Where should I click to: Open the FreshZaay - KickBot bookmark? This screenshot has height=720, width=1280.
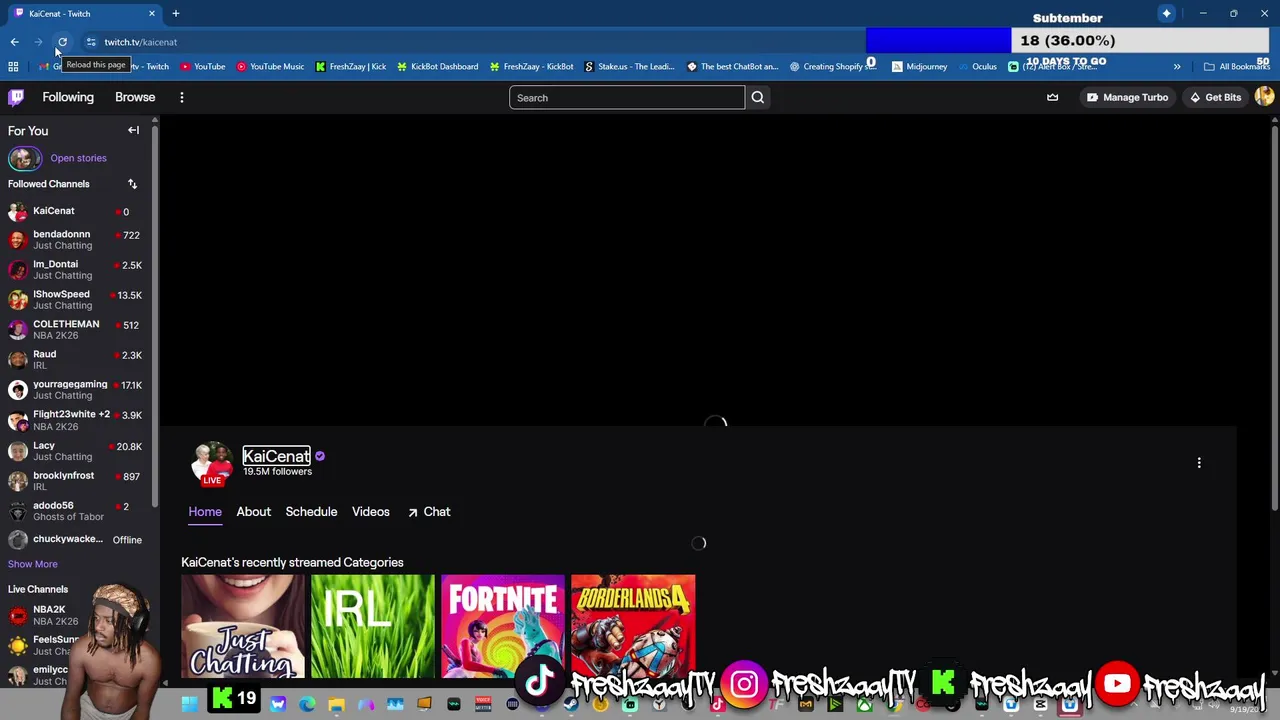pyautogui.click(x=532, y=67)
